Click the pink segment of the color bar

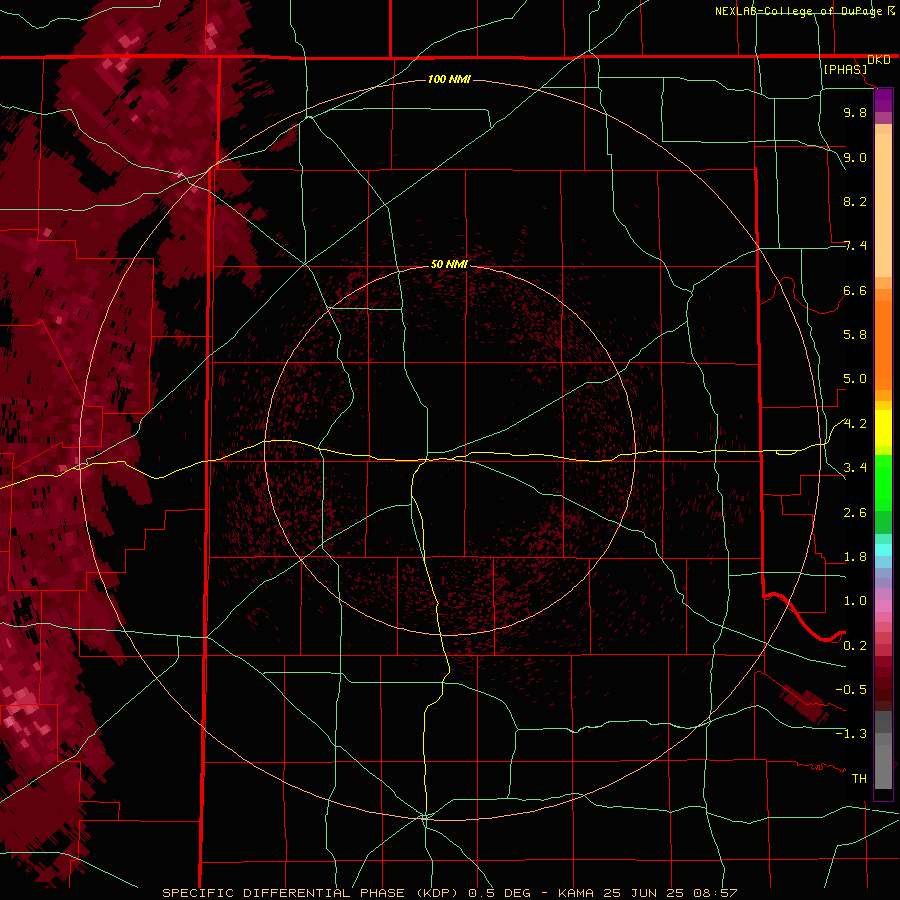pyautogui.click(x=883, y=606)
